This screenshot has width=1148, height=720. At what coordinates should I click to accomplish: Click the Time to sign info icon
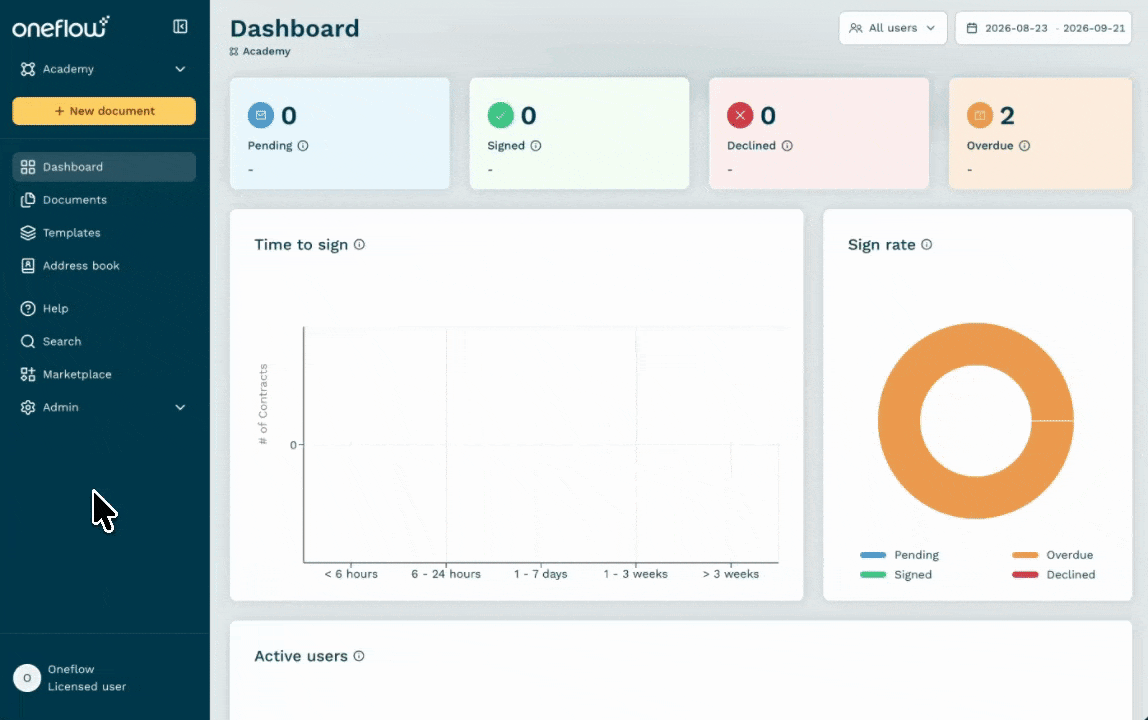point(359,245)
